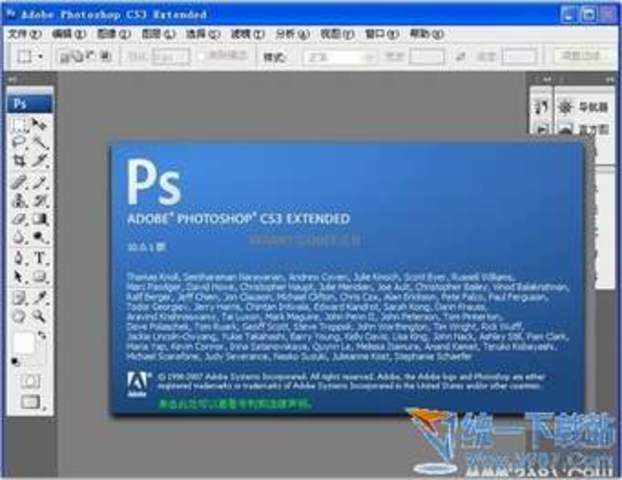Select the Zoom tool
Screen dimensions: 622x480
point(40,316)
